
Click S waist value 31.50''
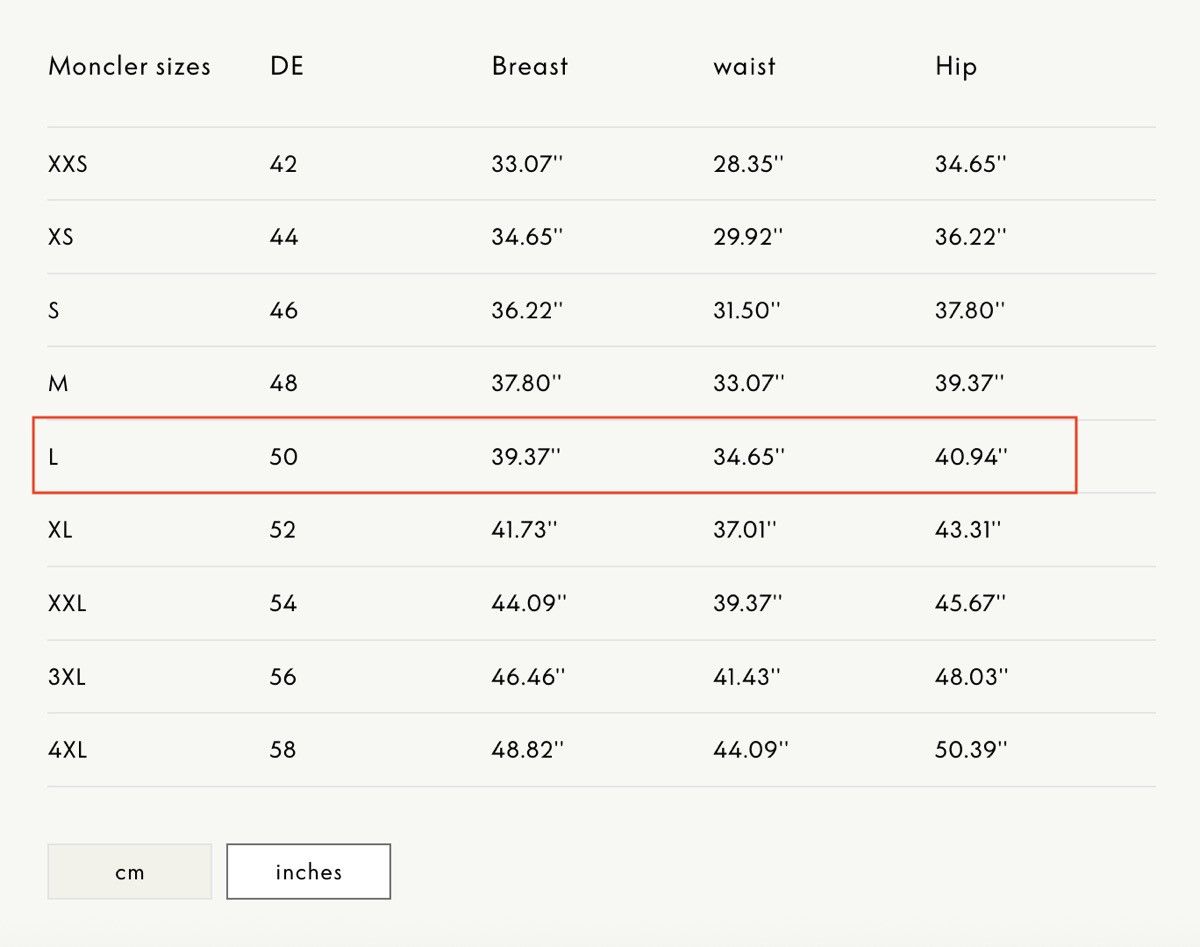[x=747, y=310]
